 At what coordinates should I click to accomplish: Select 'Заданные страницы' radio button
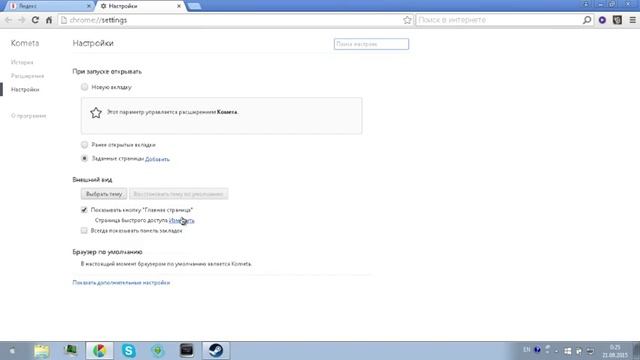click(x=84, y=158)
